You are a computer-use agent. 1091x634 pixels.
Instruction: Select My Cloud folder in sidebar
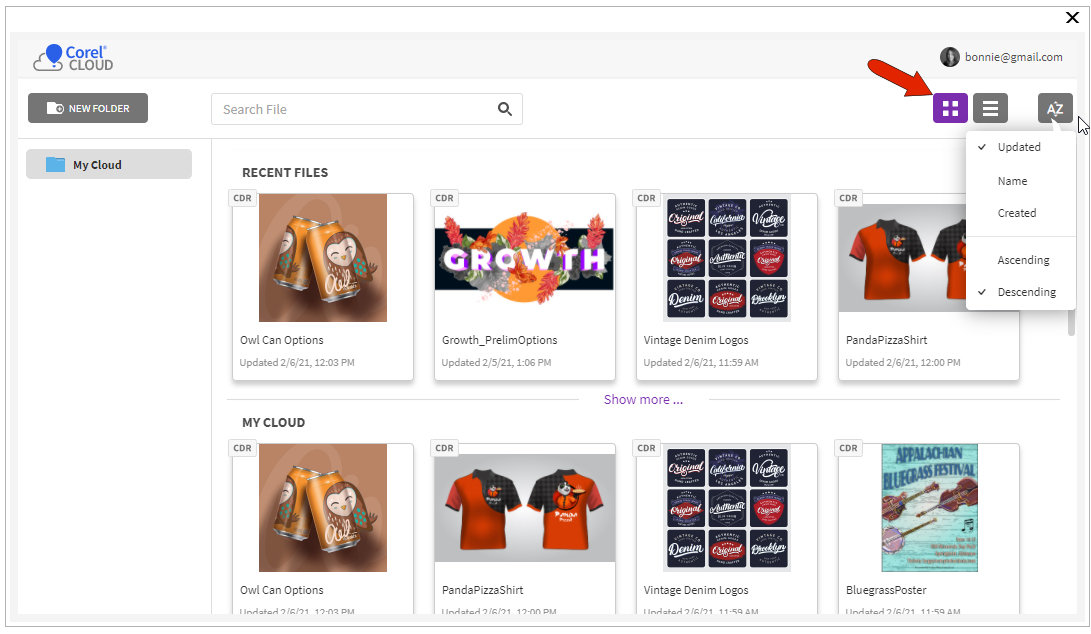(x=109, y=164)
